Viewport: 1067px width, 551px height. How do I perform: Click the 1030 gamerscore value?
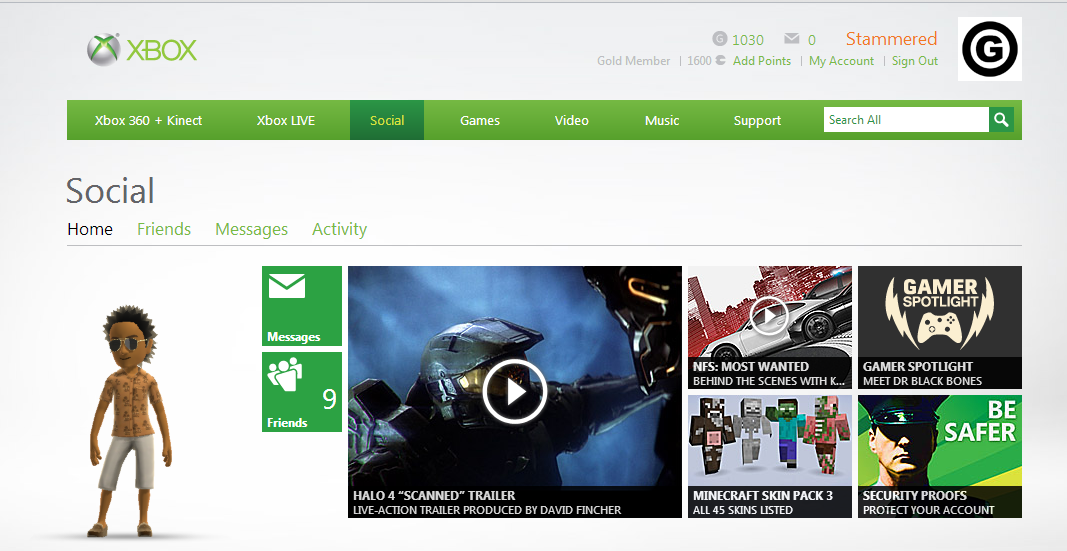748,39
